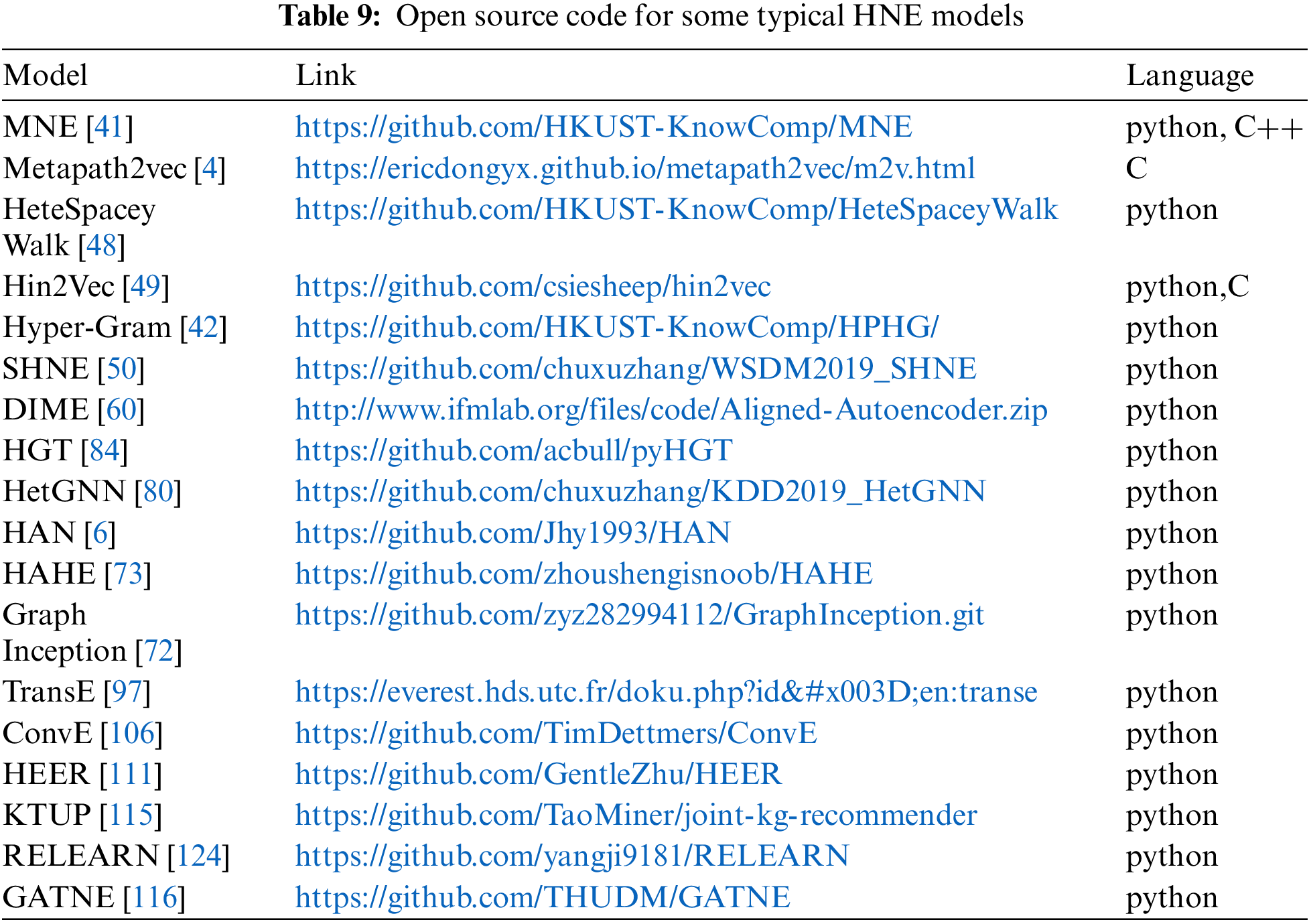Open the GentleZhu HEER repository link
This screenshot has width=1309, height=924.
tap(538, 775)
